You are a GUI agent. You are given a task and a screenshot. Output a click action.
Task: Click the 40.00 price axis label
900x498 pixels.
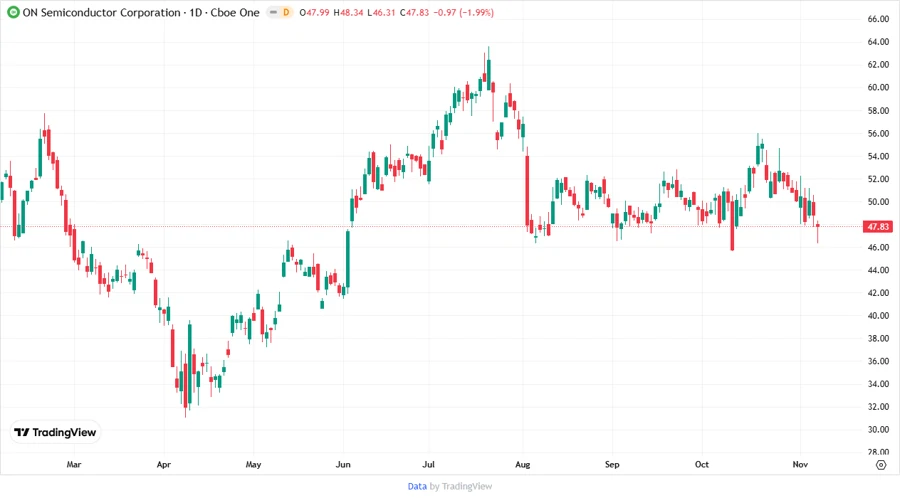point(878,316)
